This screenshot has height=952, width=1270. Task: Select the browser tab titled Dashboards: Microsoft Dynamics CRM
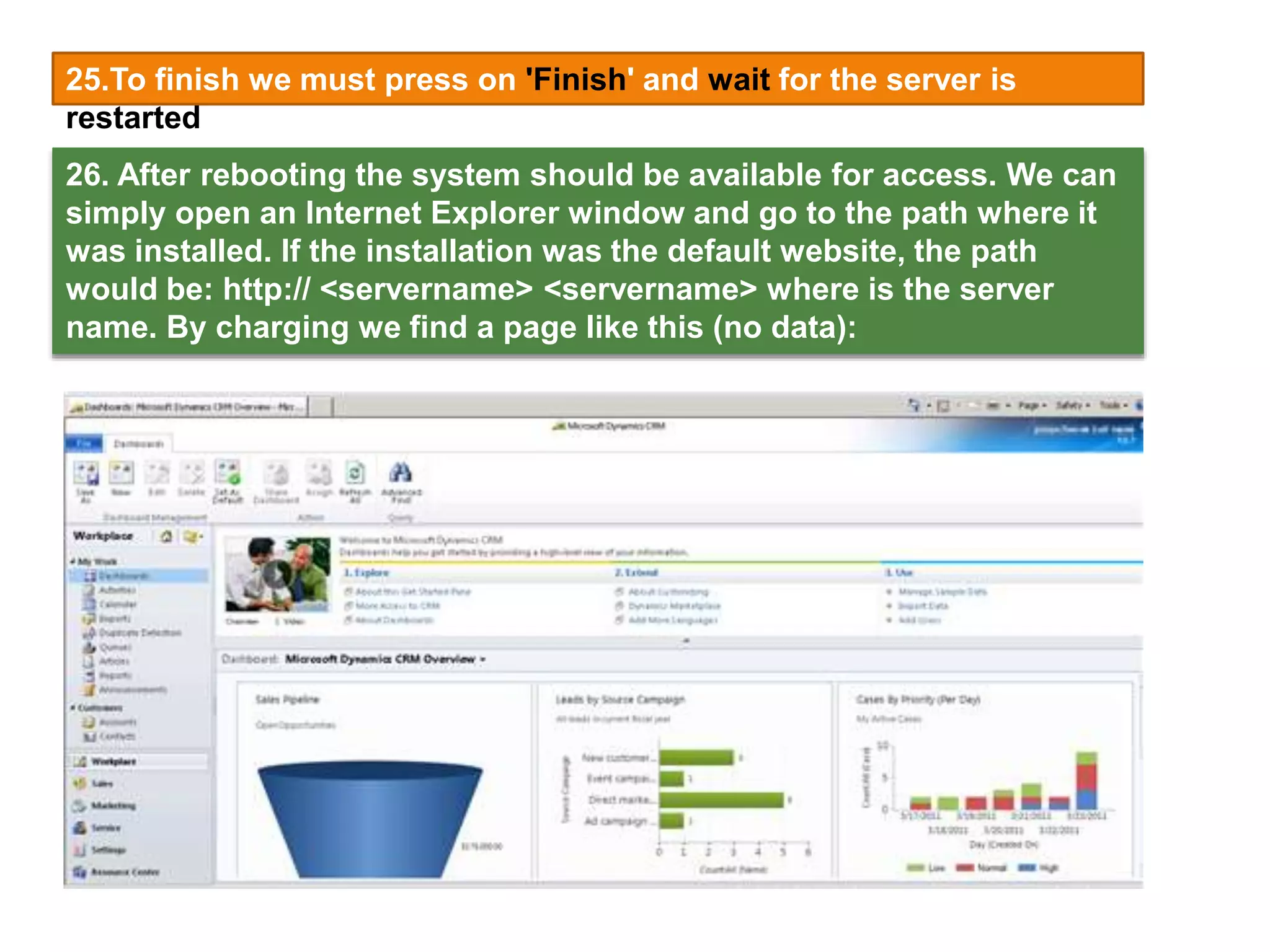coord(186,407)
